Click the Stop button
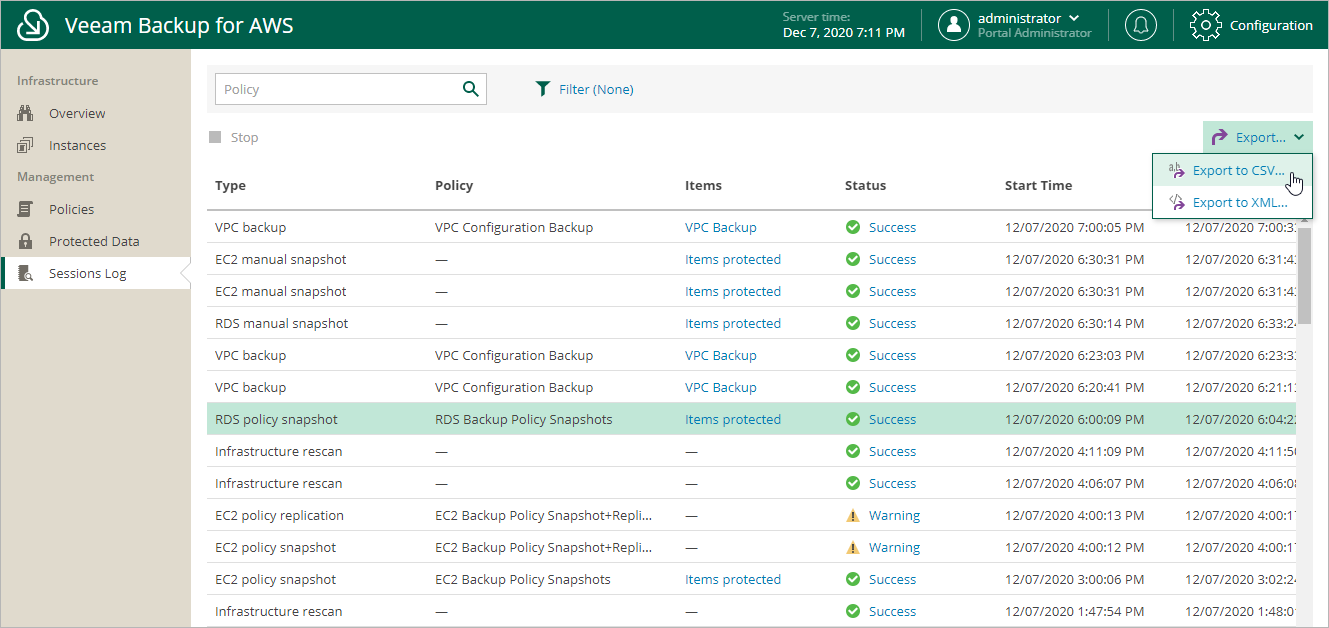The image size is (1329, 628). [x=234, y=137]
